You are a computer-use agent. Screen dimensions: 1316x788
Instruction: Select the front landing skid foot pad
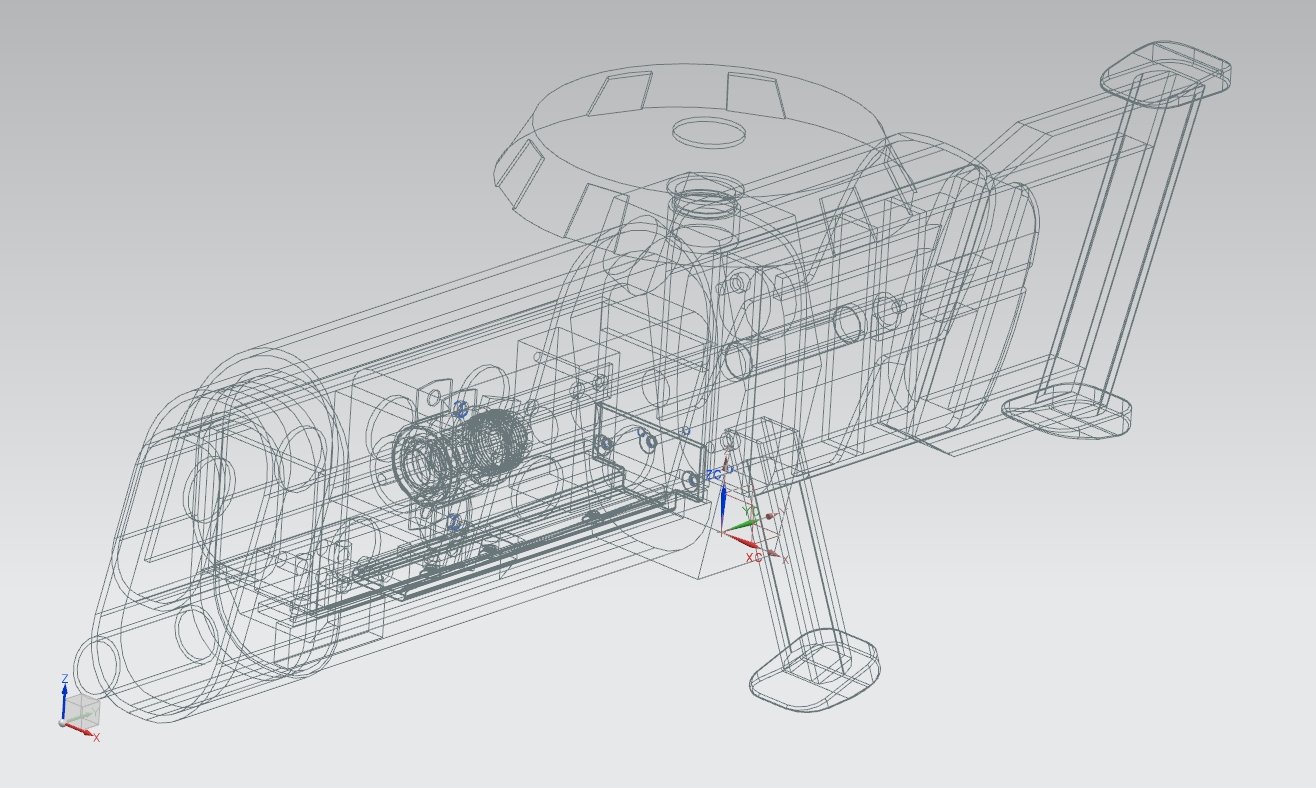coord(815,670)
